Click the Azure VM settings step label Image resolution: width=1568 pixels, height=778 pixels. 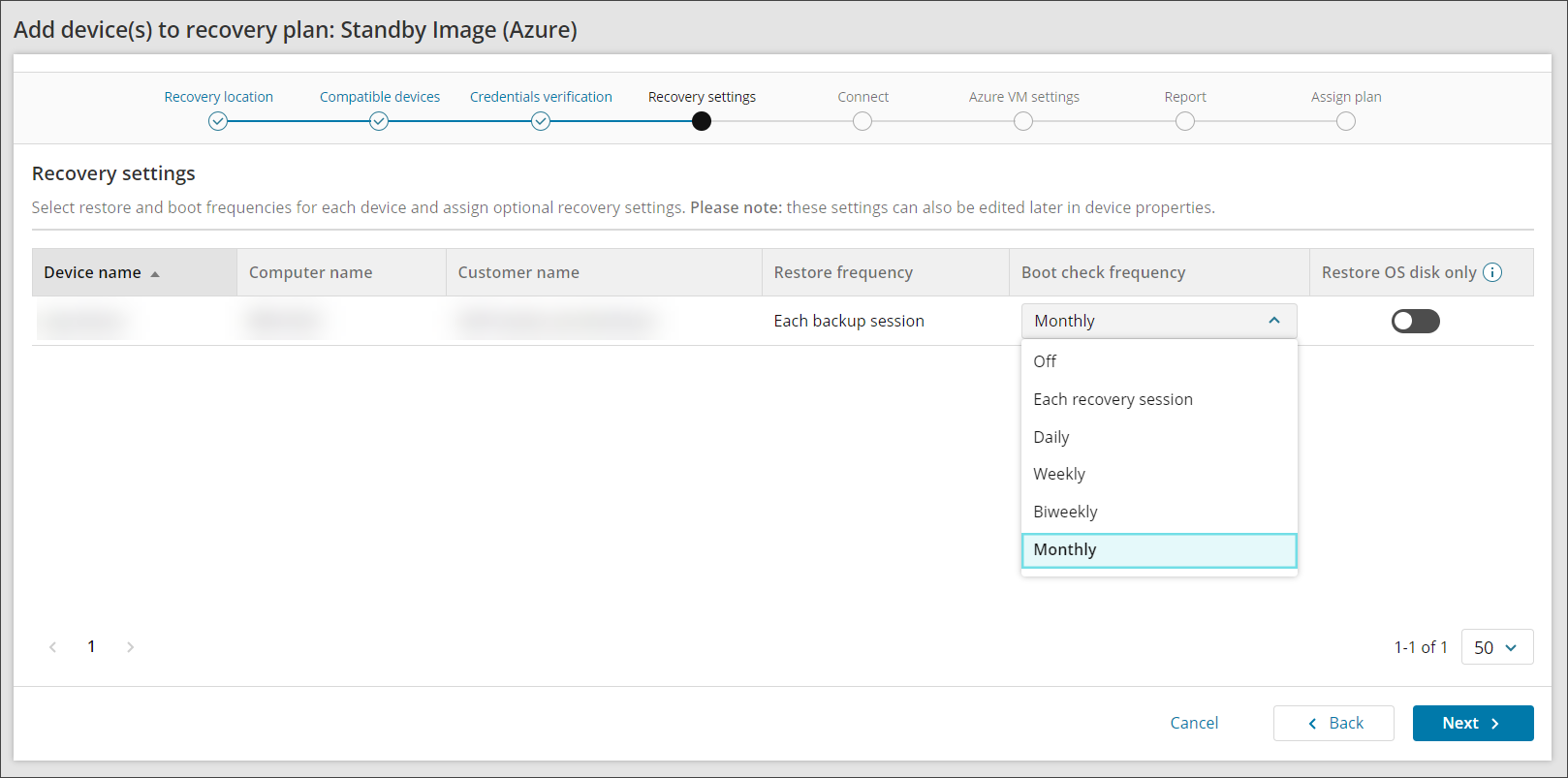[1024, 97]
